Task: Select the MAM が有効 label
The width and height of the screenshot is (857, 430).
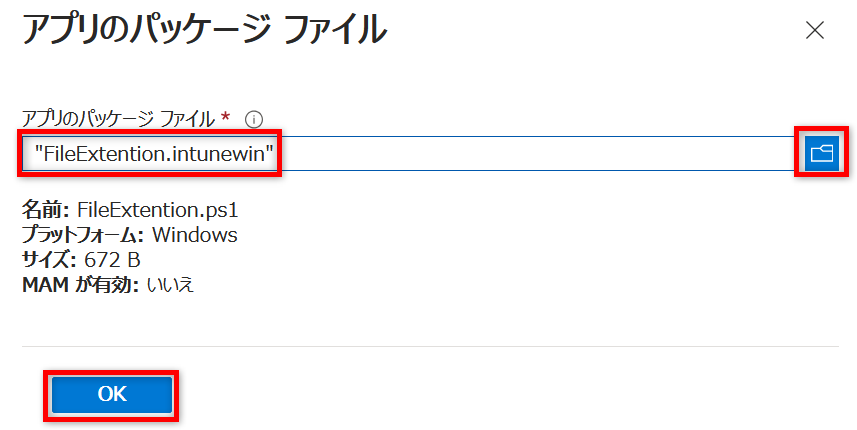Action: 80,285
